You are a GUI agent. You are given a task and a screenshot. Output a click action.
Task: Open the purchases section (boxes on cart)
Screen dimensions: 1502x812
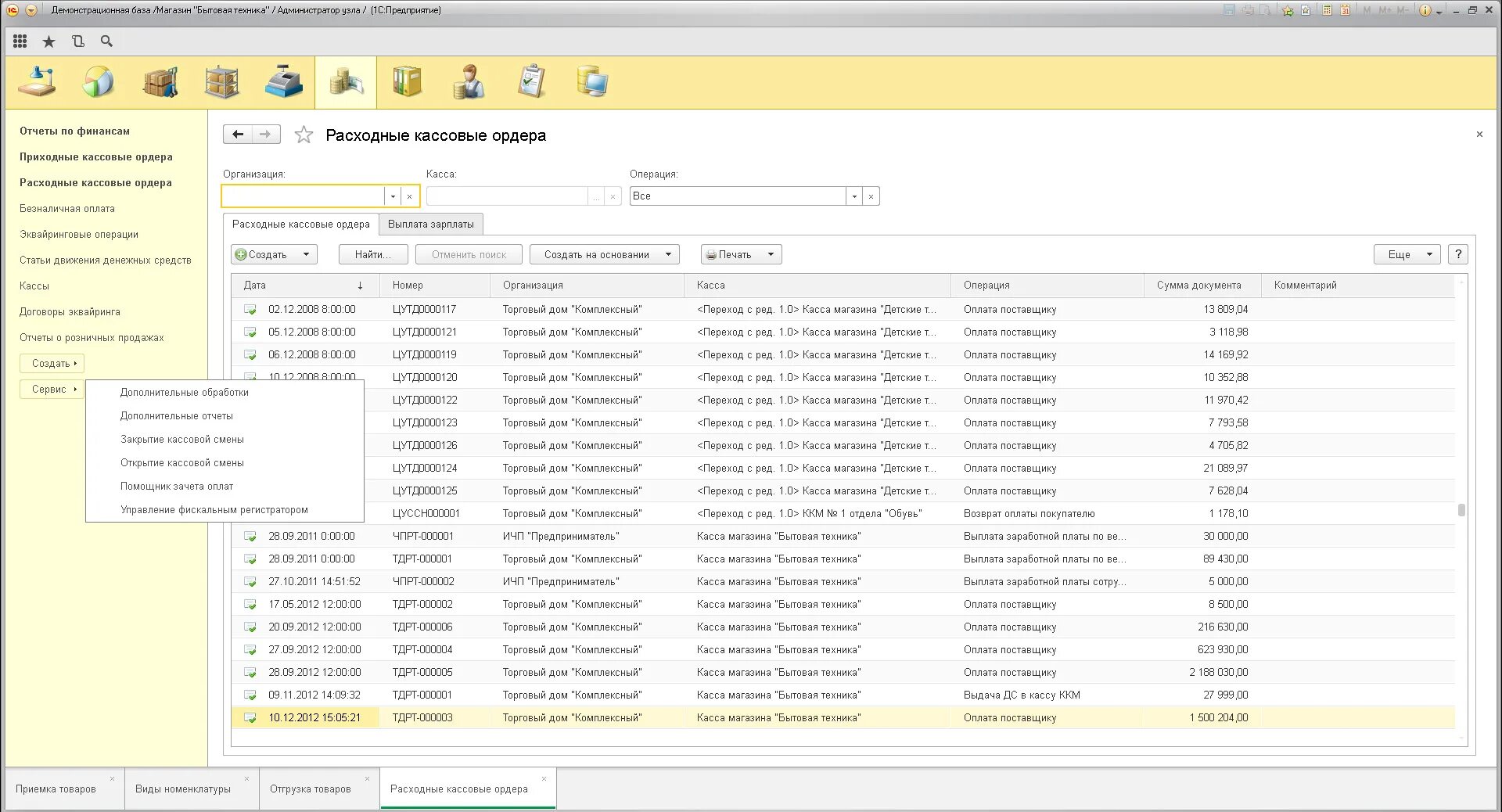(x=160, y=82)
